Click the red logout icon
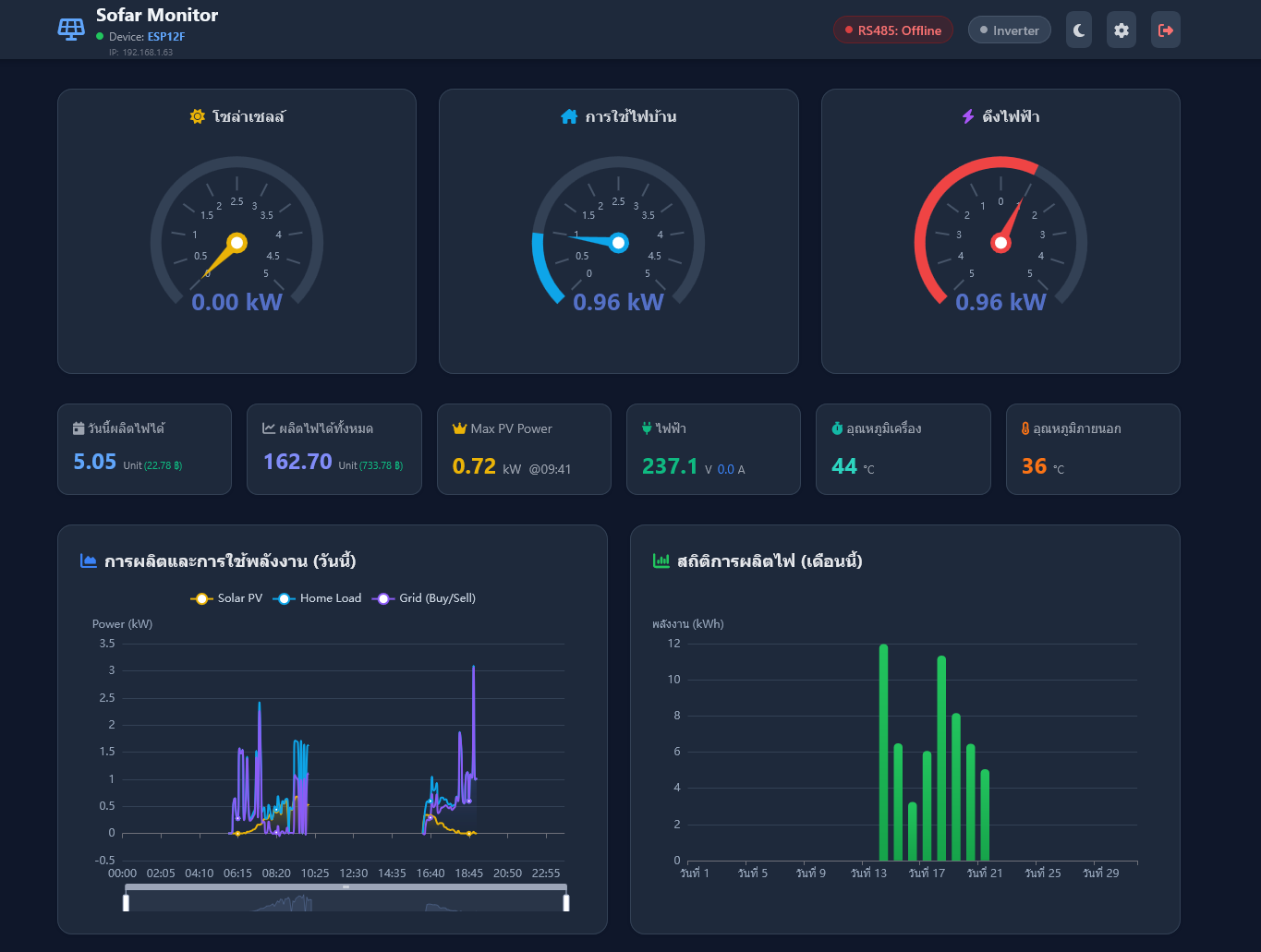 (1166, 30)
